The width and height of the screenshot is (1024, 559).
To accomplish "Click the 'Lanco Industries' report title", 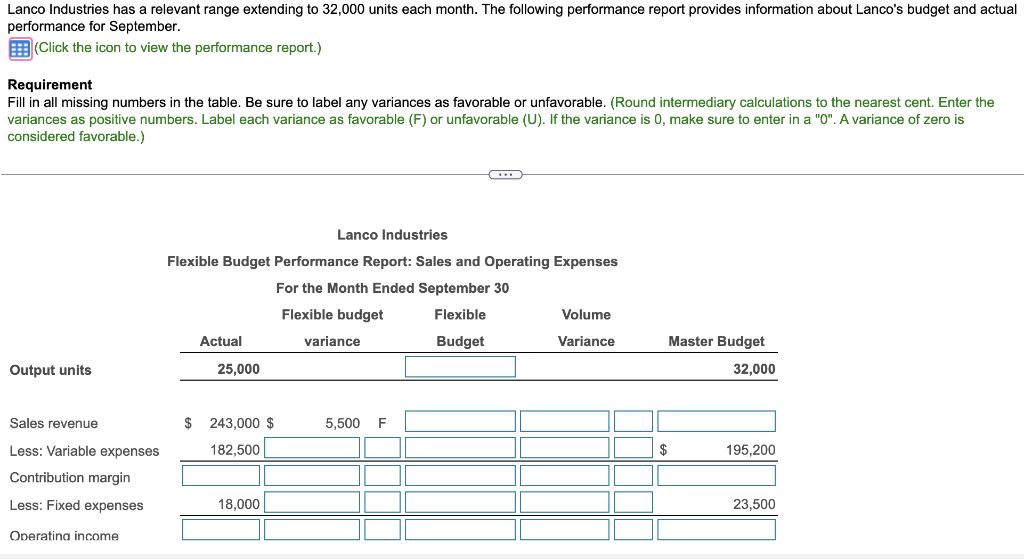I will coord(392,235).
